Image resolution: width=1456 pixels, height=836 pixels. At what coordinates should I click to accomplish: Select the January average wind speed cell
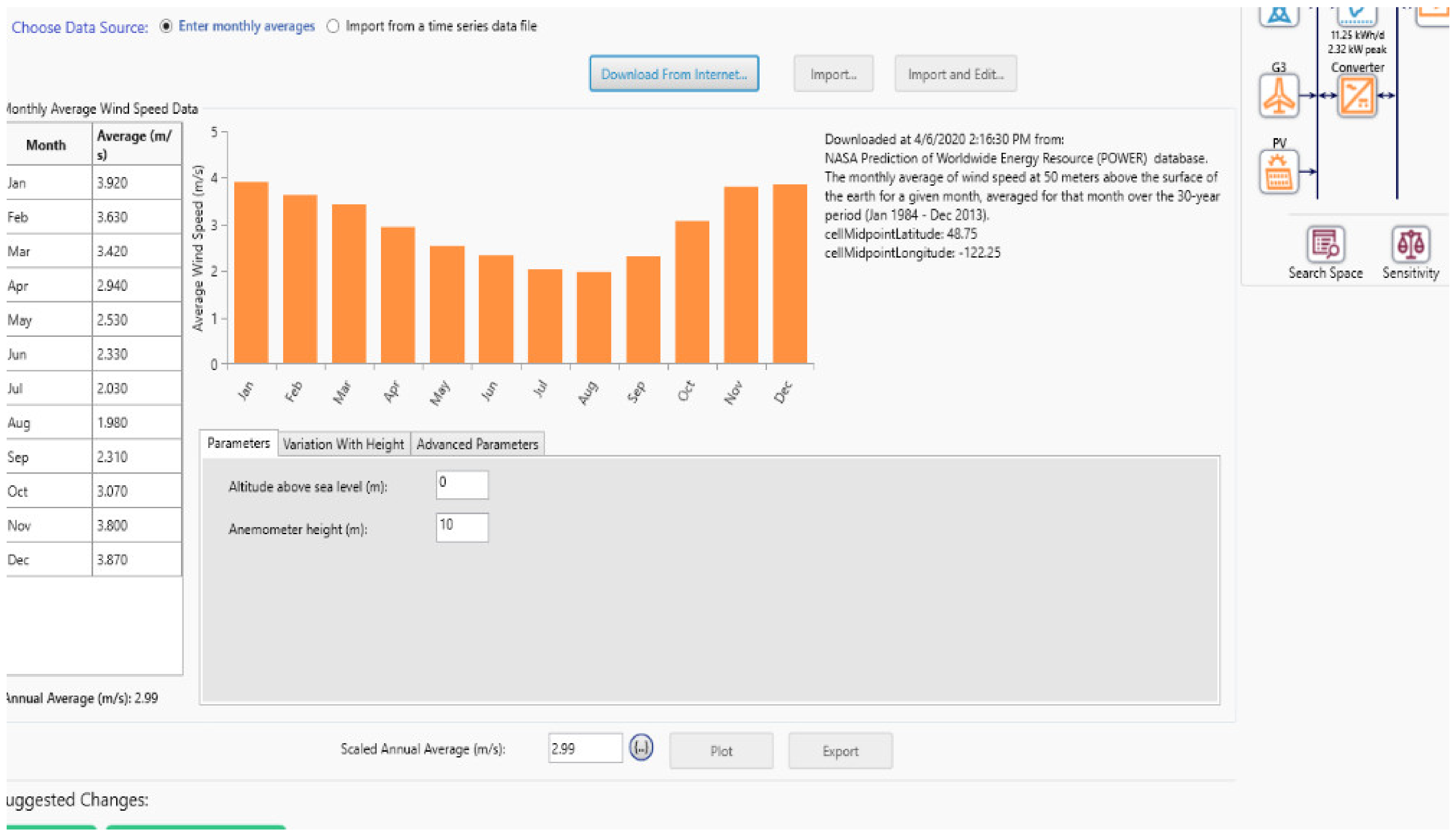[x=136, y=183]
